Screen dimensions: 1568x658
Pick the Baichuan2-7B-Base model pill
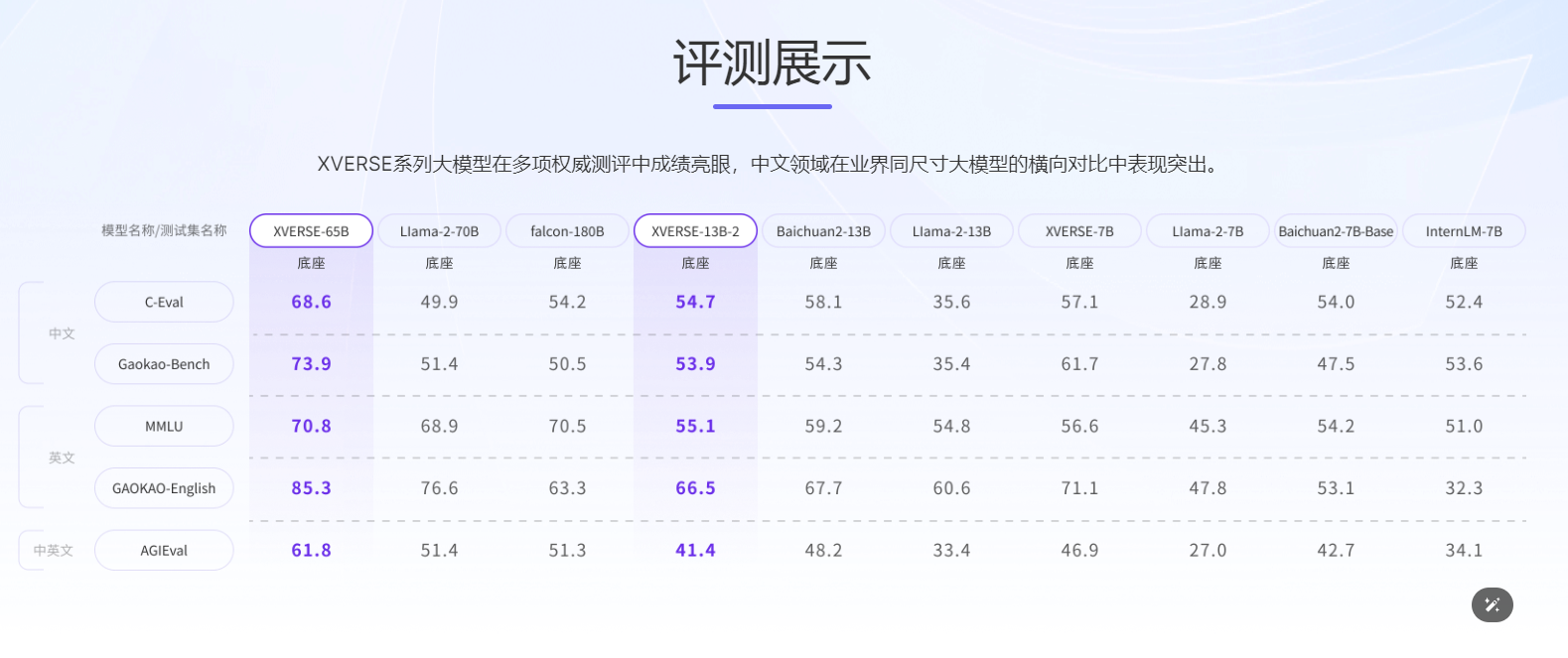click(x=1336, y=231)
